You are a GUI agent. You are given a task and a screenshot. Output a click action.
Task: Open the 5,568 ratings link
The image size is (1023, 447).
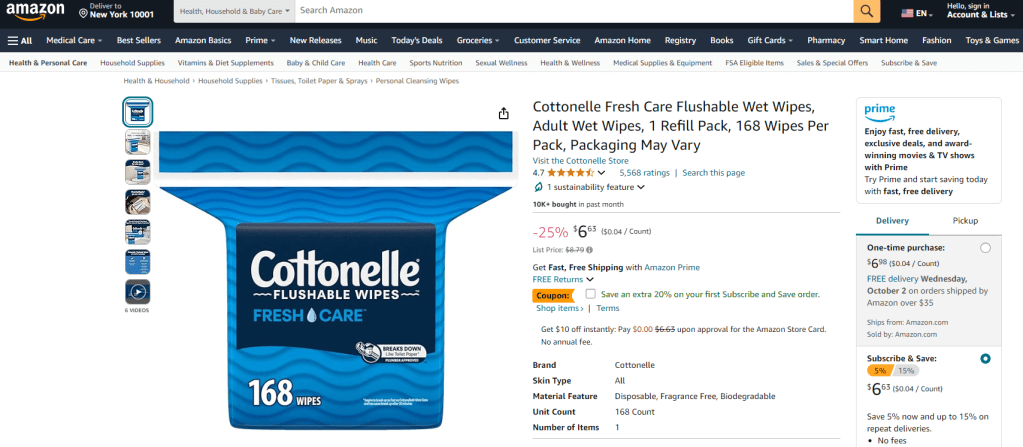tap(644, 173)
